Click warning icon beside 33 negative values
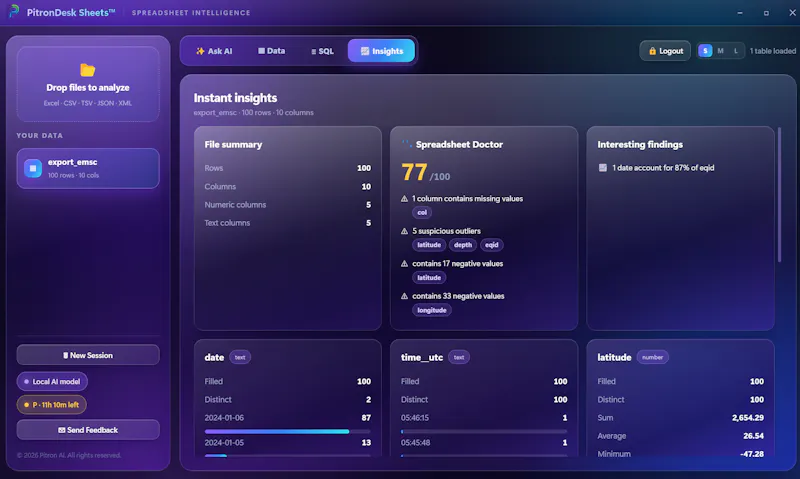Viewport: 800px width, 479px height. [x=405, y=296]
